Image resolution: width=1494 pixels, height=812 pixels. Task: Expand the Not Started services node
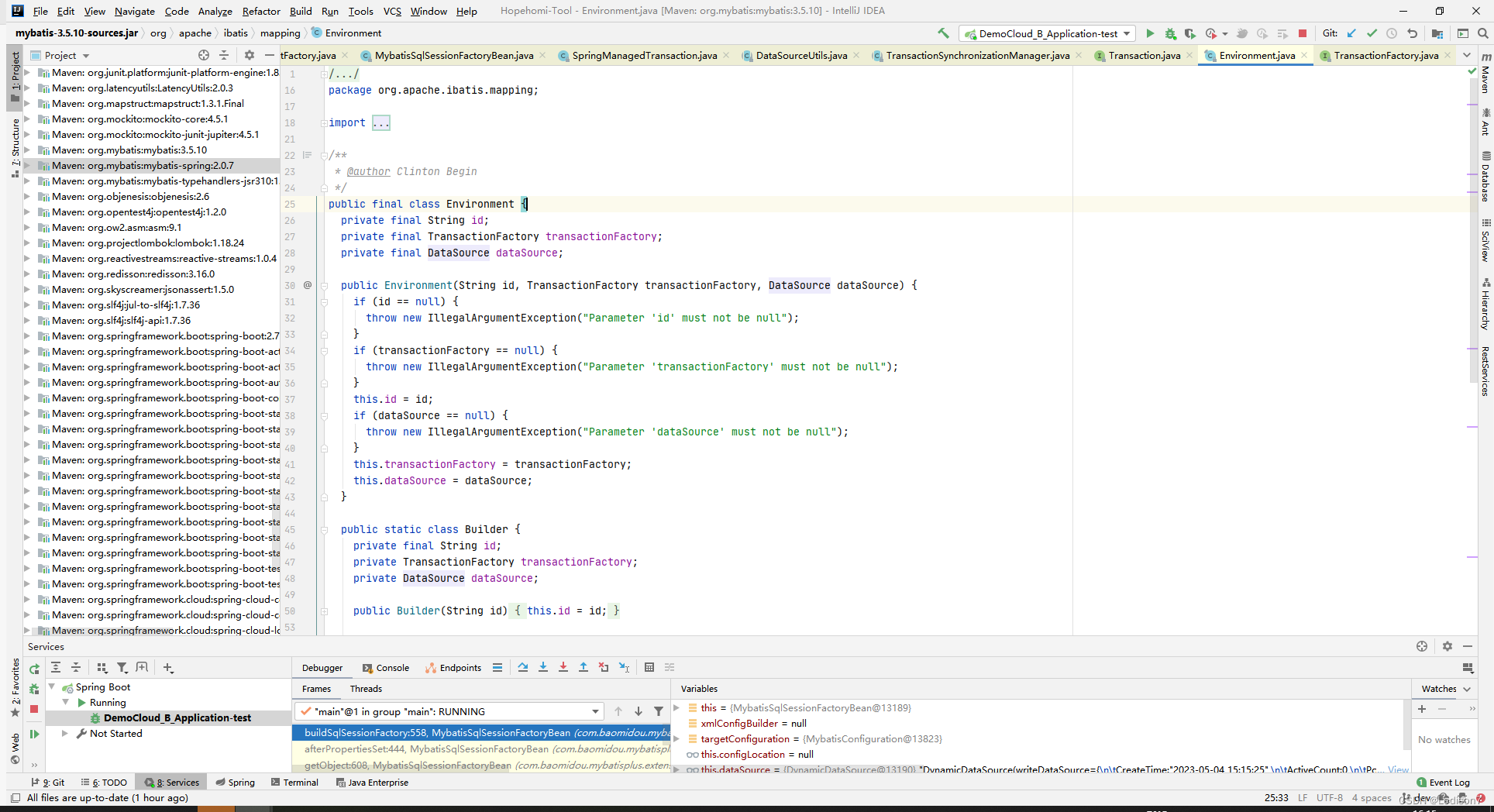tap(65, 734)
